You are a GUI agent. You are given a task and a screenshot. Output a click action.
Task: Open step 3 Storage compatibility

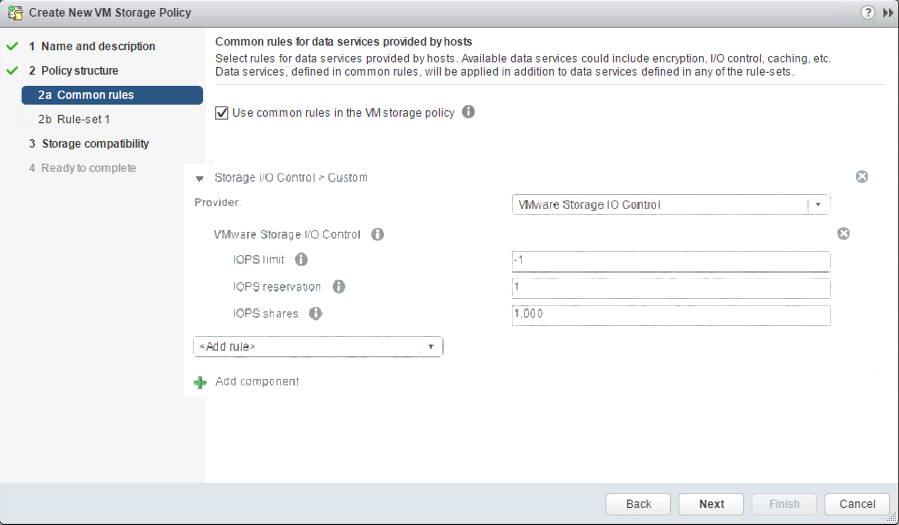pos(95,144)
